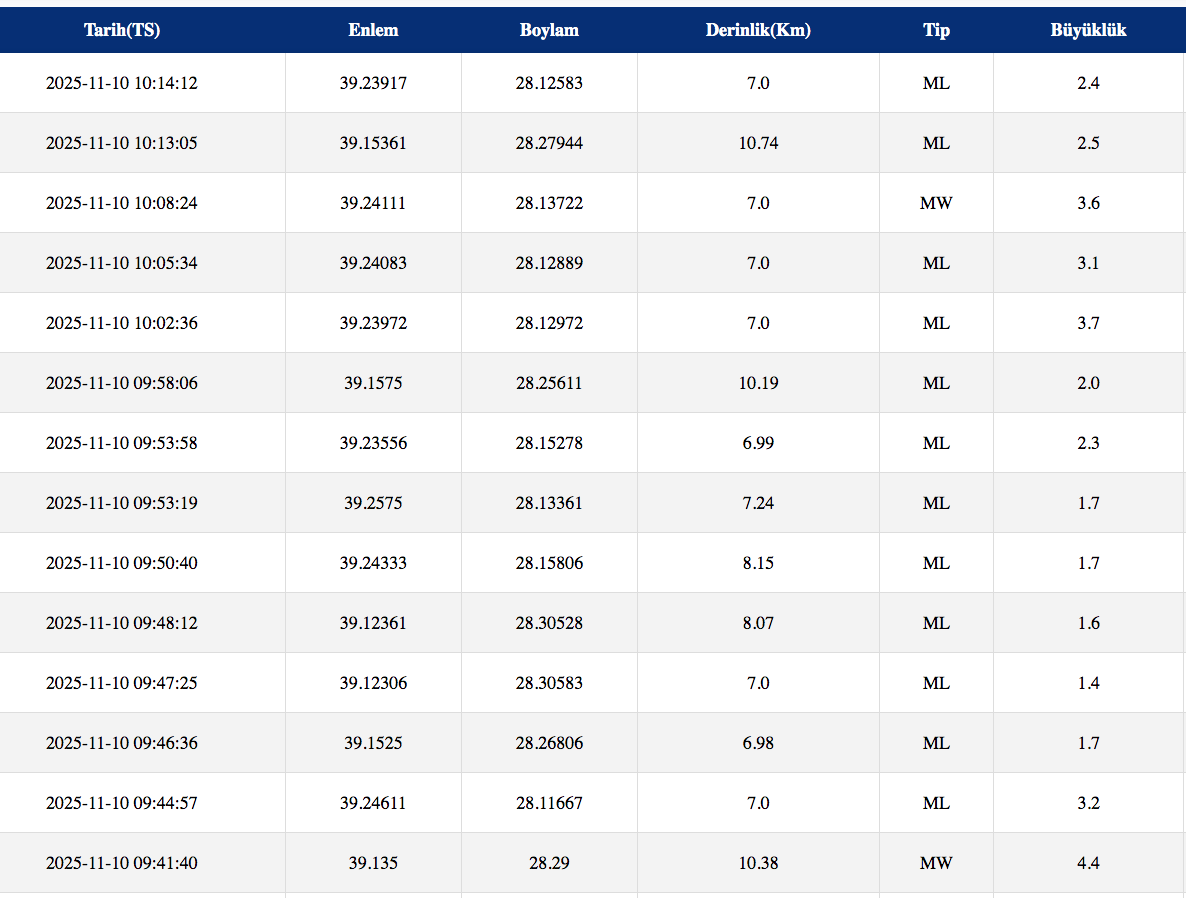This screenshot has height=898, width=1186.
Task: Click the depth value 10.74
Action: tap(758, 143)
